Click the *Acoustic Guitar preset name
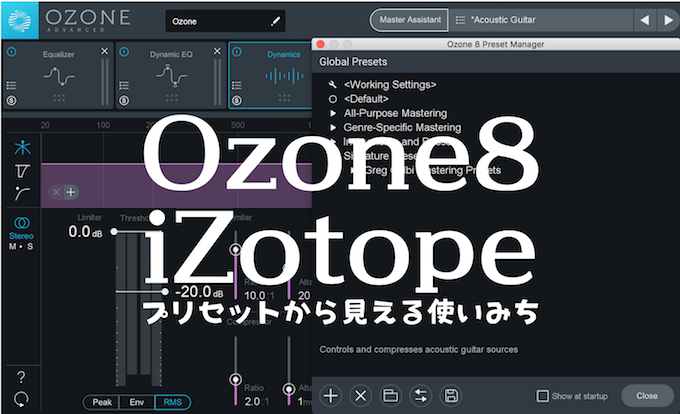This screenshot has height=414, width=680. (x=503, y=20)
